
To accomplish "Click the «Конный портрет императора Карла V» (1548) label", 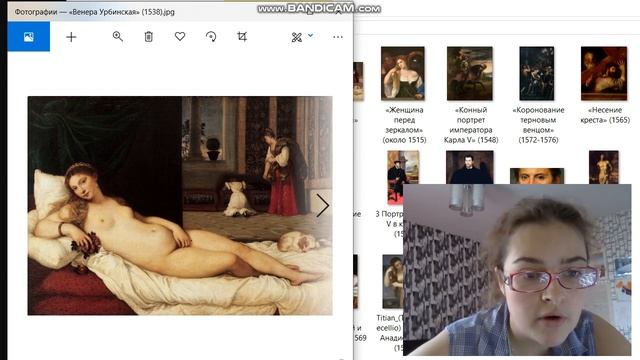I will point(471,125).
